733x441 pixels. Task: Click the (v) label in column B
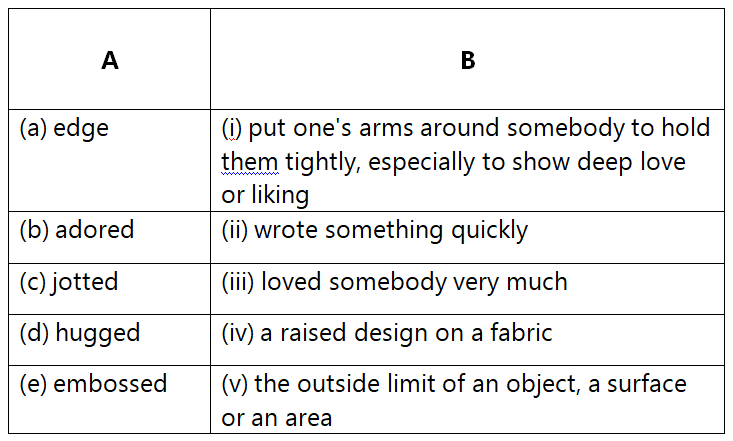pos(235,384)
